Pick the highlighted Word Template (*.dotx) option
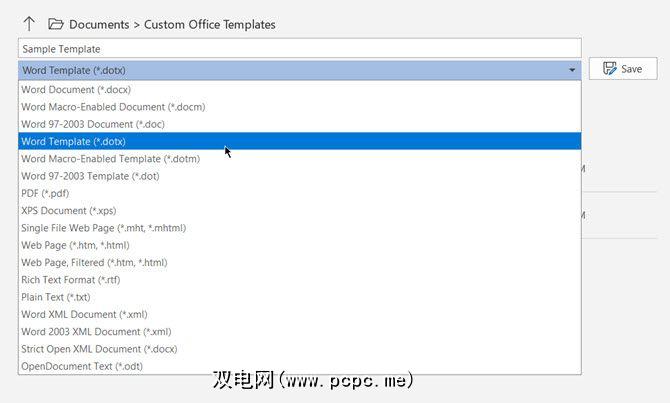Screen dimensions: 670x403 pos(73,141)
